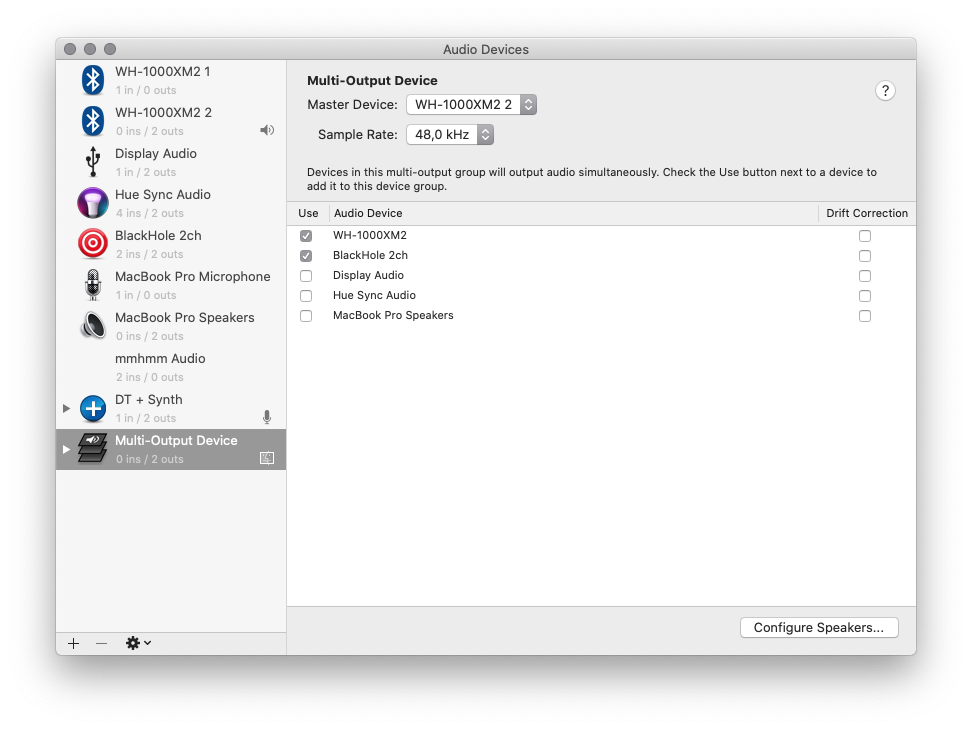Open the Sample Rate dropdown
Image resolution: width=972 pixels, height=729 pixels.
[x=450, y=135]
